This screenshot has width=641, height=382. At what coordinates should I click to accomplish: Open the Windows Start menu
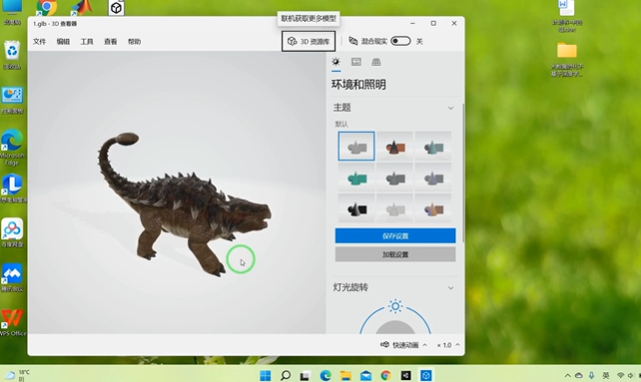point(265,375)
